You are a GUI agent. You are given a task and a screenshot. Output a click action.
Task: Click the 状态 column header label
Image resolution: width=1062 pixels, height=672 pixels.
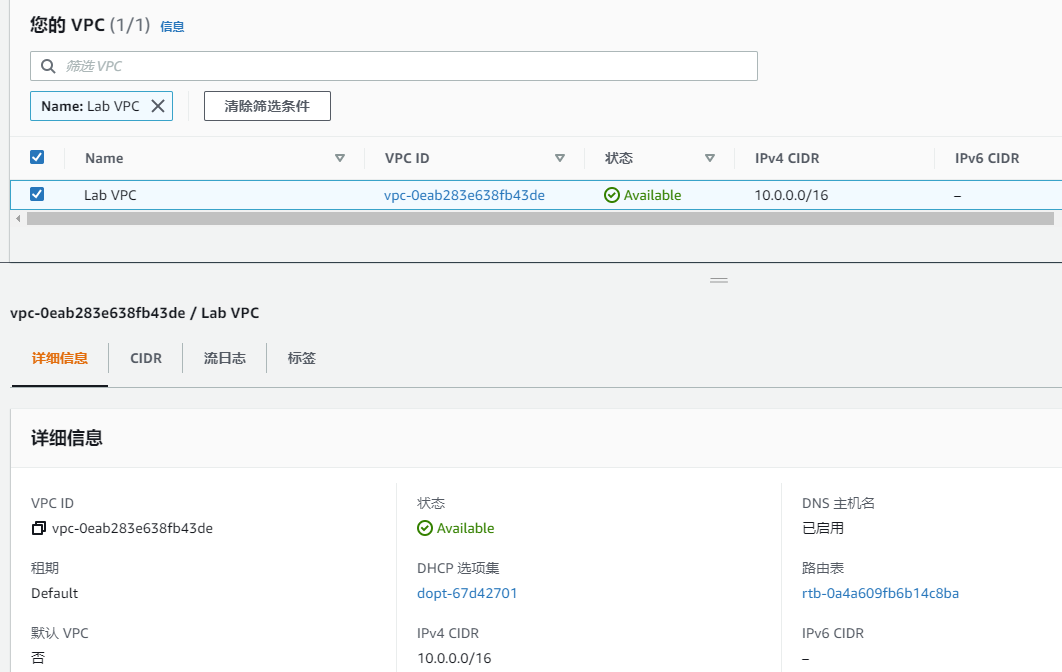(618, 158)
